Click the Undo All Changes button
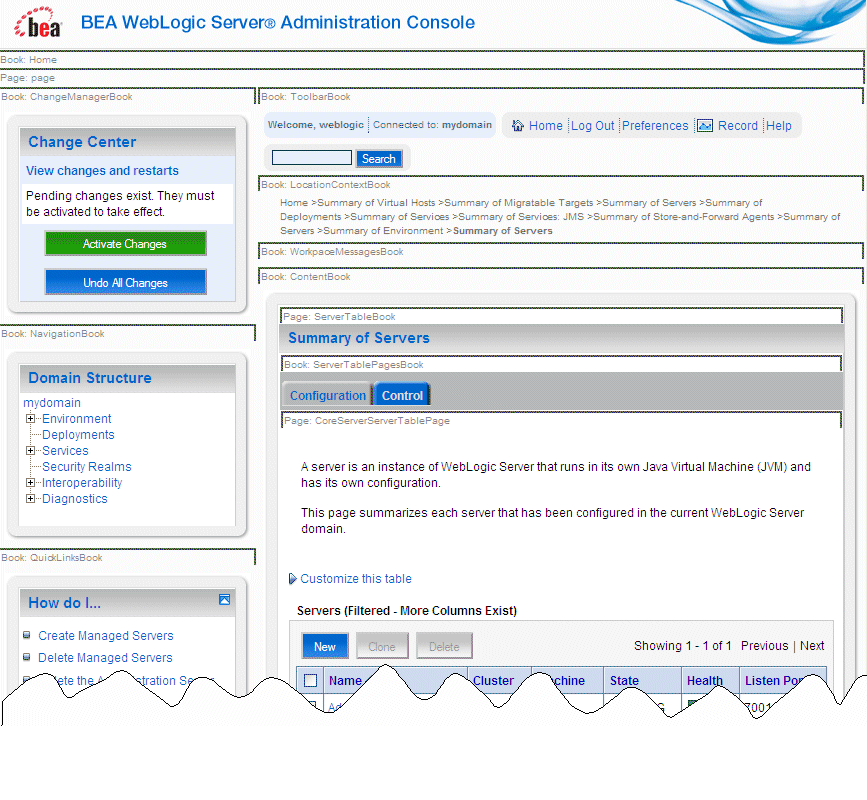The width and height of the screenshot is (867, 800). point(125,281)
